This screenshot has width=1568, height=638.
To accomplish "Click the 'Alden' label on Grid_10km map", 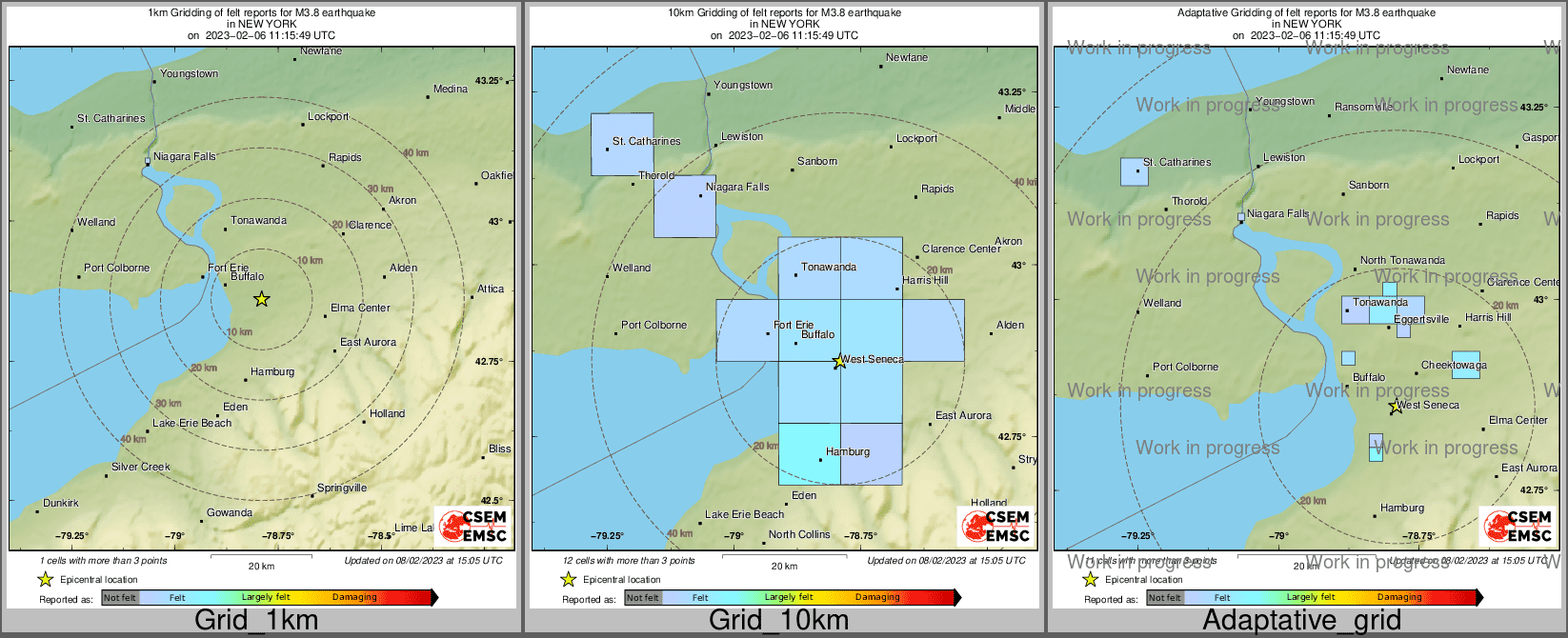I will (x=1011, y=325).
